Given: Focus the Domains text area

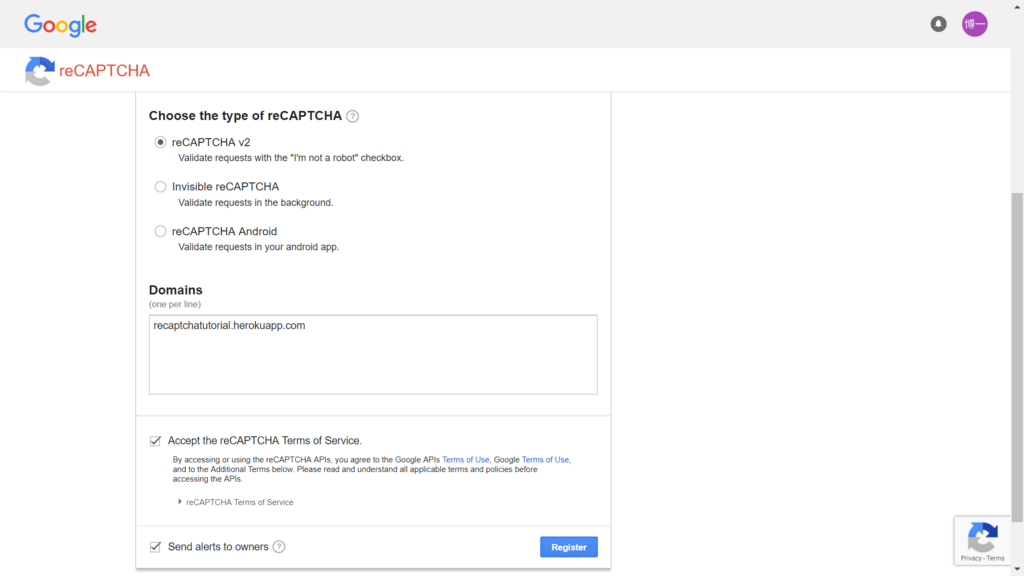Looking at the screenshot, I should coord(373,355).
